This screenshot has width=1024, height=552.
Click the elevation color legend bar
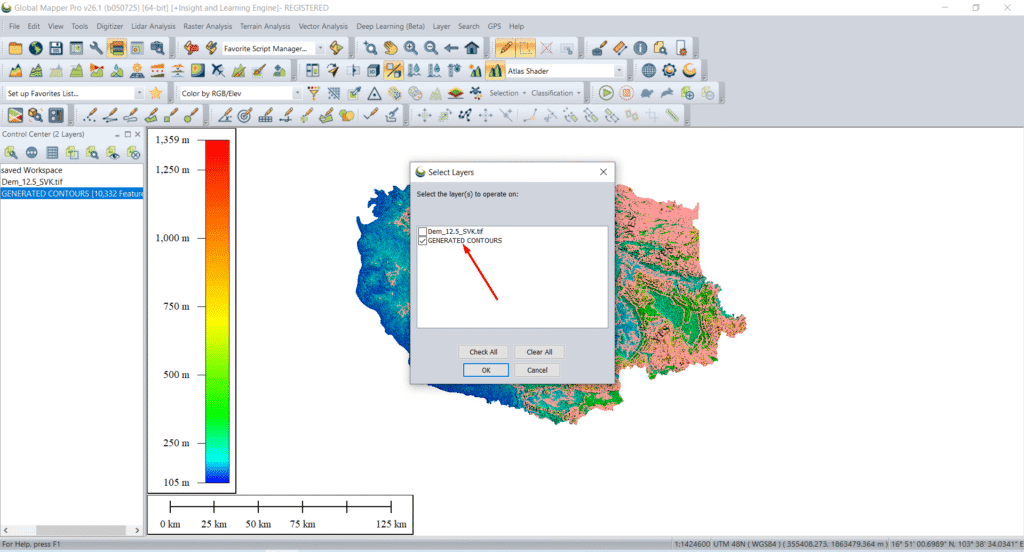point(217,311)
